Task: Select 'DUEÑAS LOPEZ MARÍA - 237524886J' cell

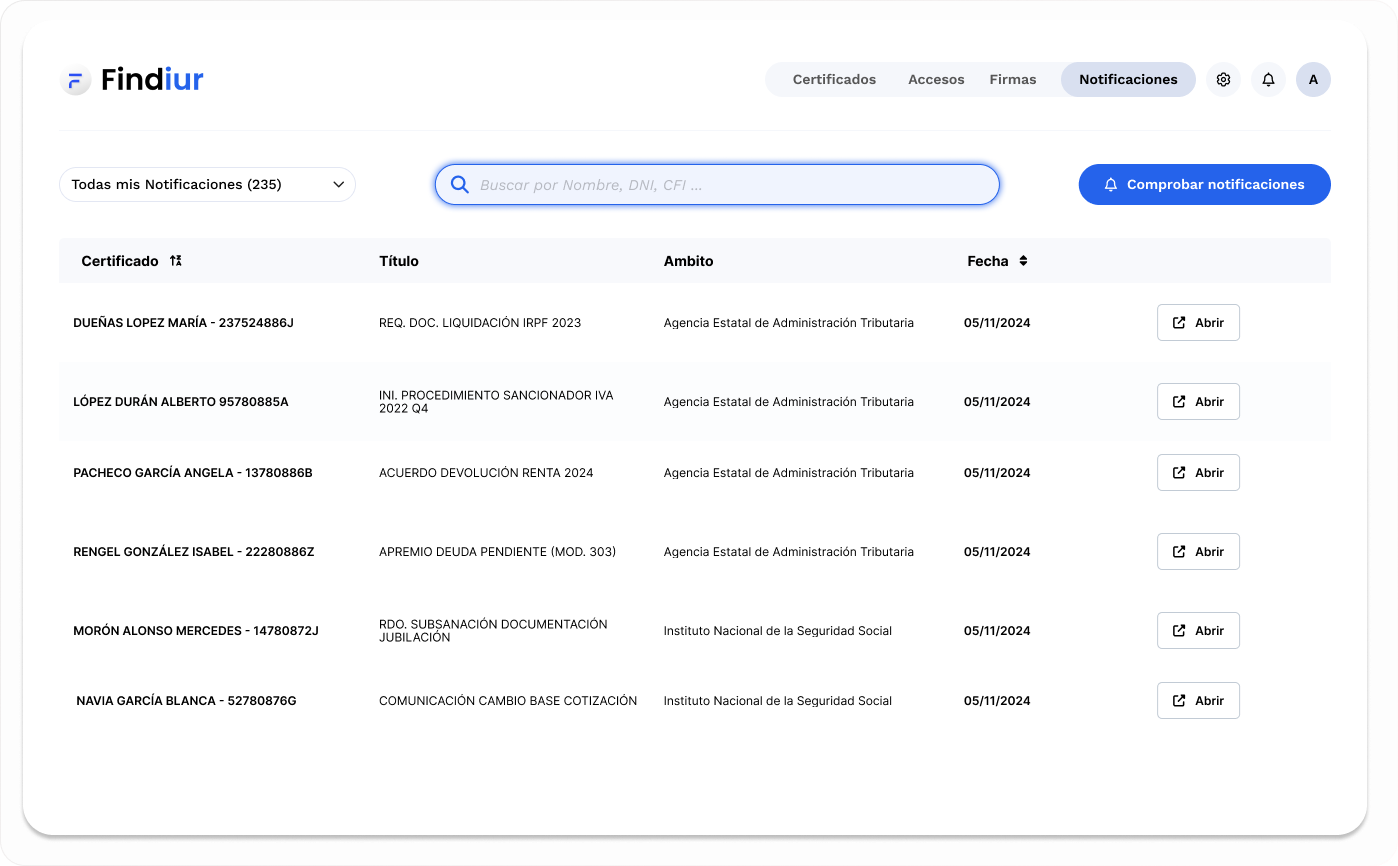Action: point(183,323)
